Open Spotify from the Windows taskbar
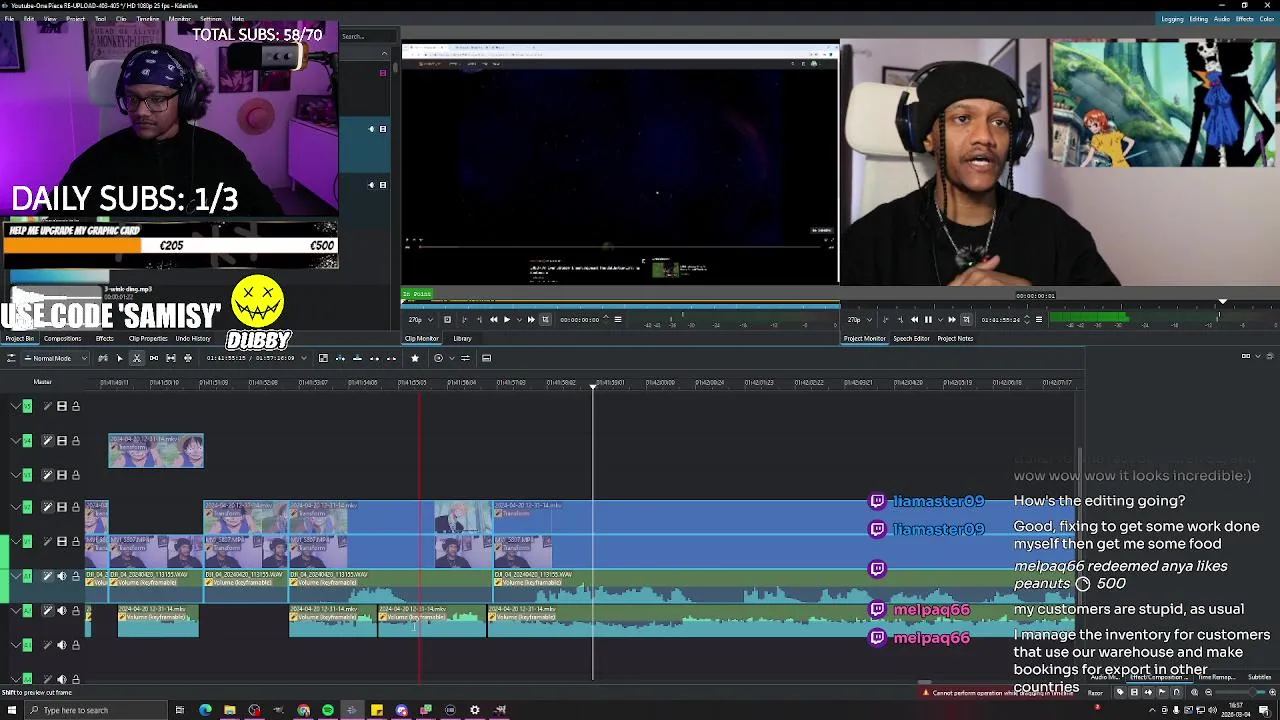 tap(327, 710)
